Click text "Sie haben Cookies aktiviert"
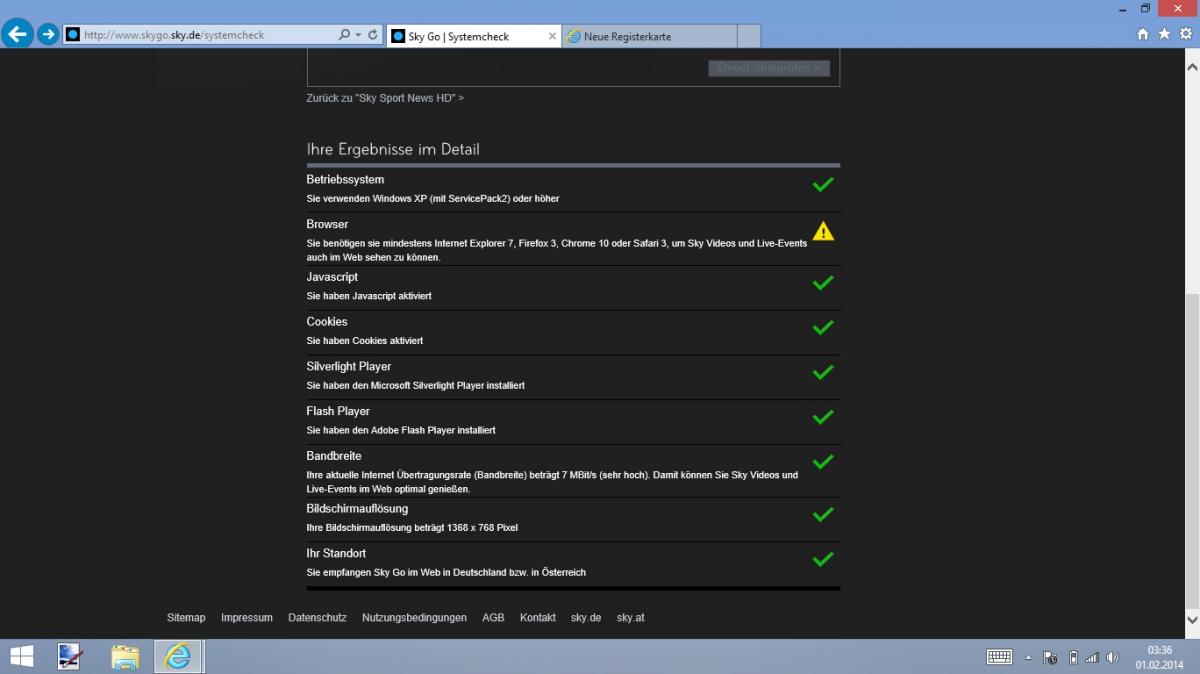Image resolution: width=1200 pixels, height=674 pixels. pyautogui.click(x=364, y=341)
